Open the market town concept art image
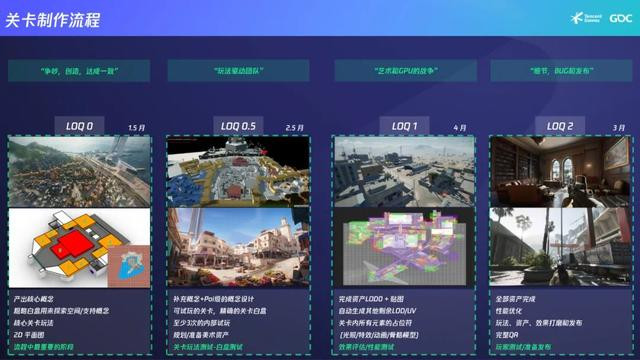Viewport: 640px width, 360px height. (x=238, y=247)
